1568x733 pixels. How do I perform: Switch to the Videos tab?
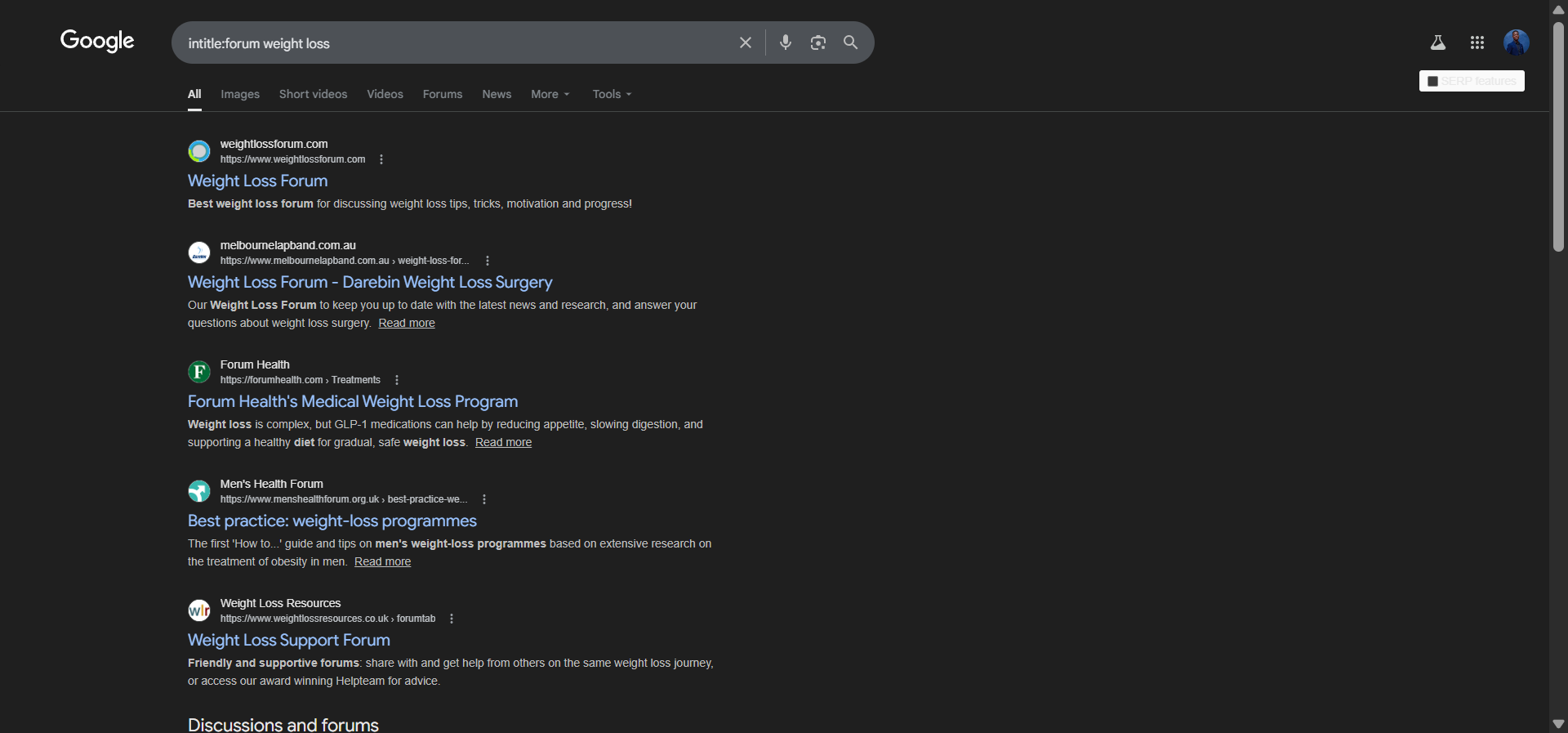(x=385, y=94)
